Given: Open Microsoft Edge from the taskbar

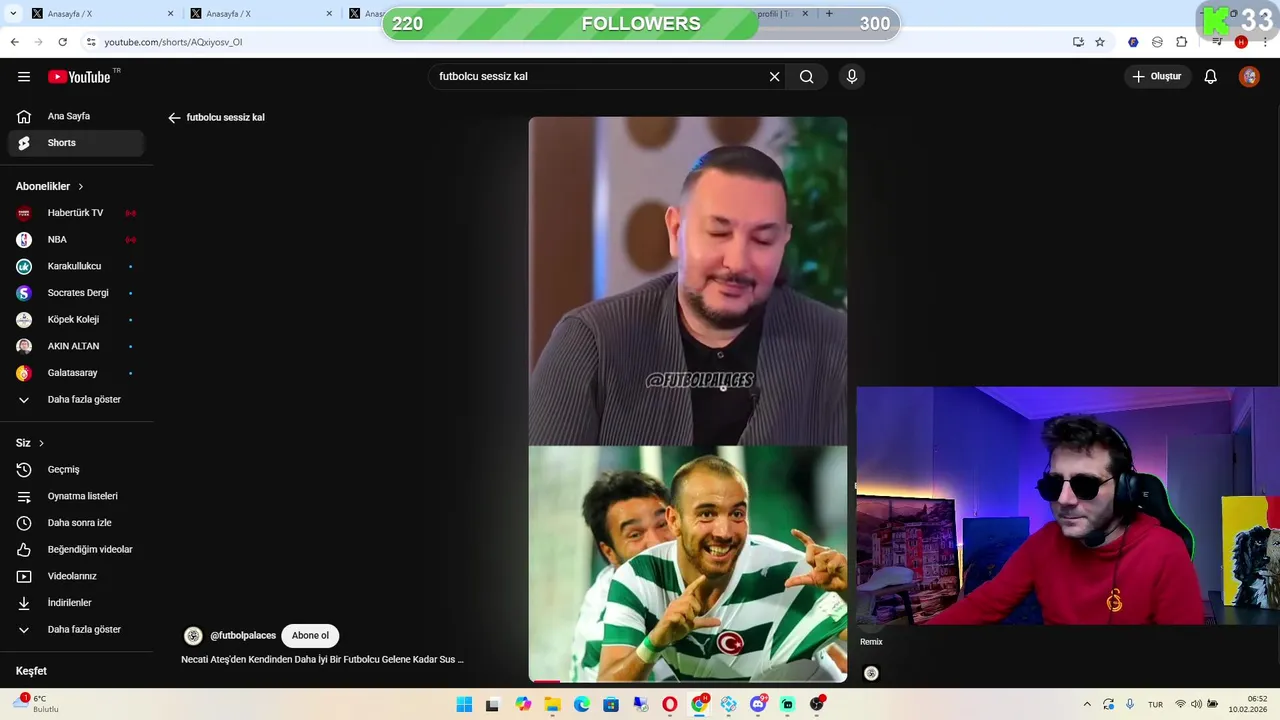Looking at the screenshot, I should [x=581, y=705].
